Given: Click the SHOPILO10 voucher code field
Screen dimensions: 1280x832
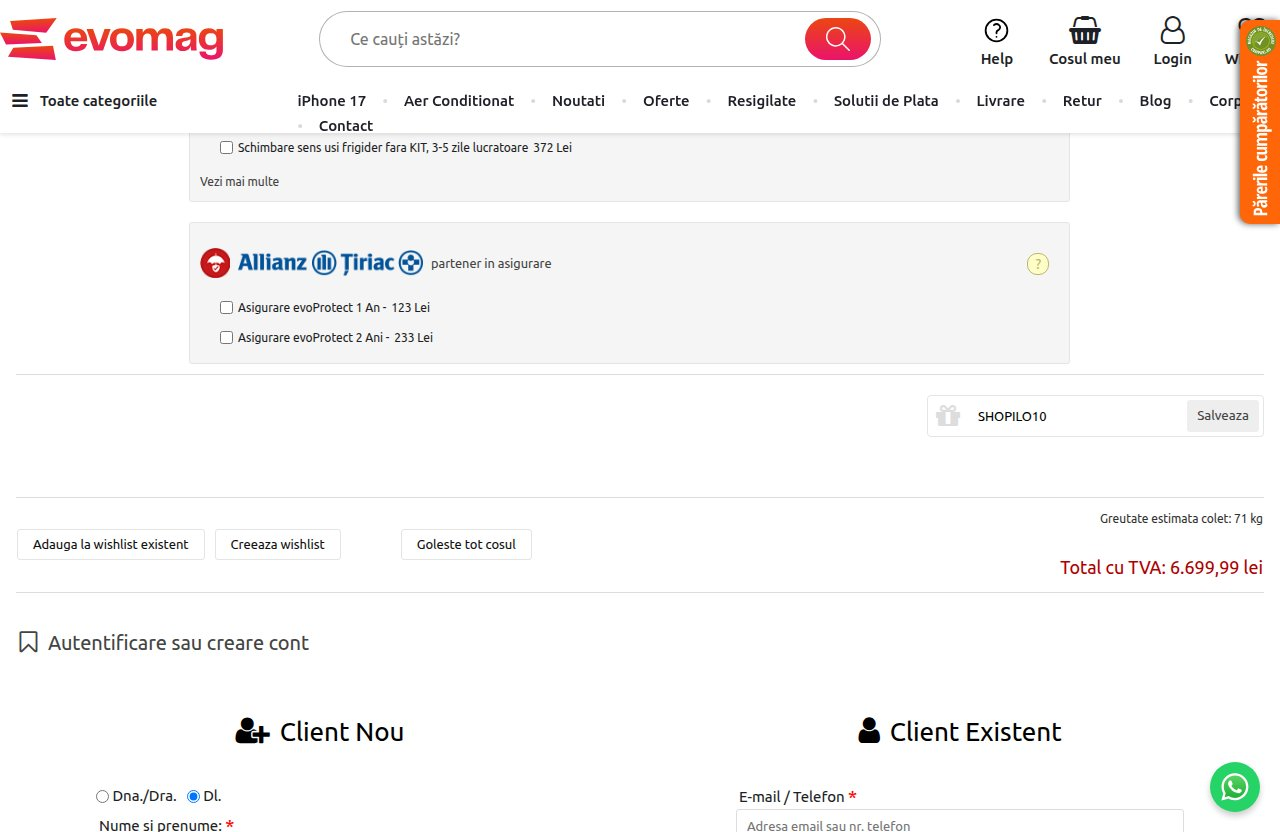Looking at the screenshot, I should 1075,416.
